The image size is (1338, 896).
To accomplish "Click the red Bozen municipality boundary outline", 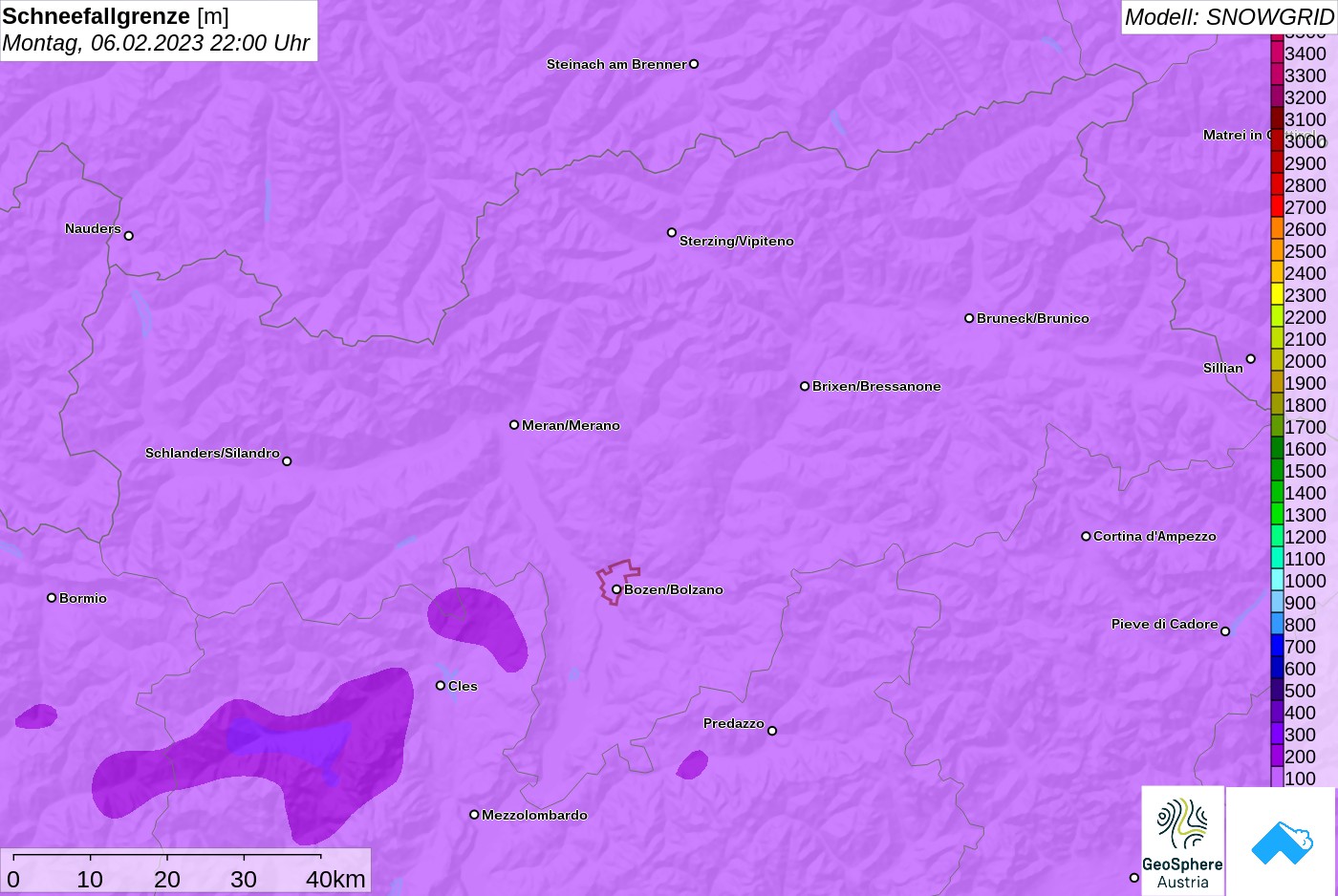I will (x=617, y=582).
